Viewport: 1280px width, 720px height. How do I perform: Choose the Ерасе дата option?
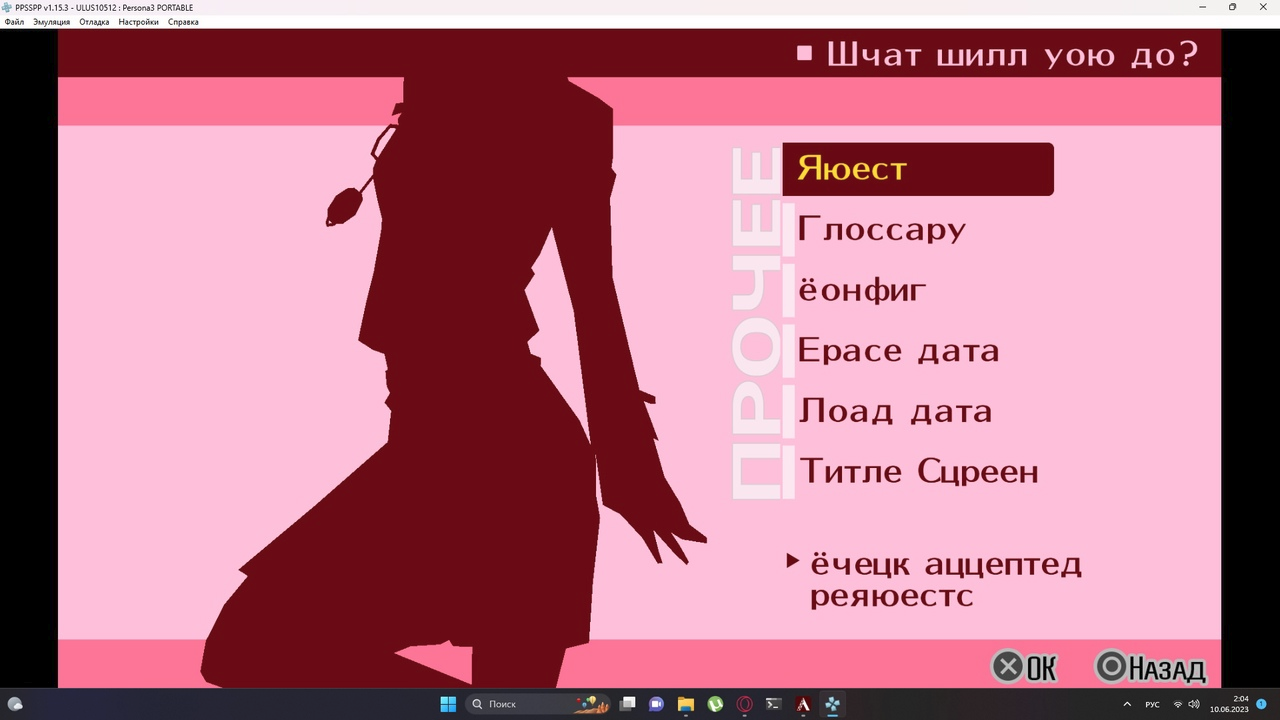898,351
